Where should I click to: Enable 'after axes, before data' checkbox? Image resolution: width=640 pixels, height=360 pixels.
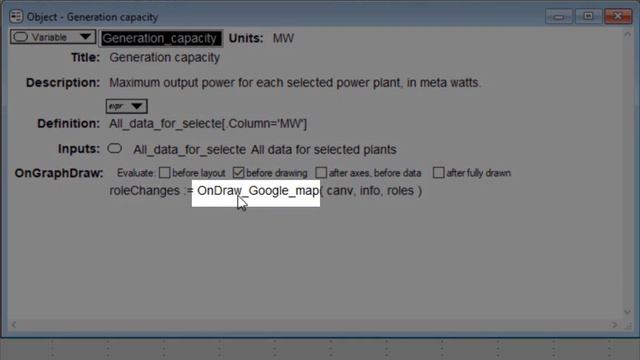pos(321,173)
